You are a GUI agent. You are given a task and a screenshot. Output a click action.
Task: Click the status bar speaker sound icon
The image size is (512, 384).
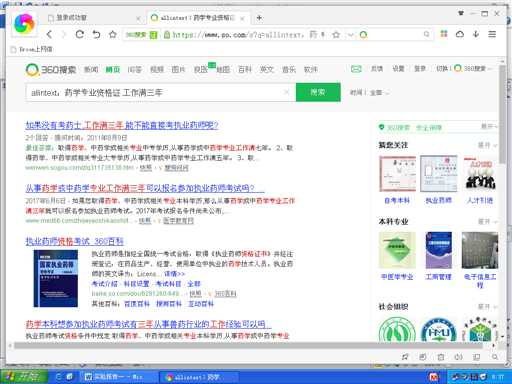459,357
